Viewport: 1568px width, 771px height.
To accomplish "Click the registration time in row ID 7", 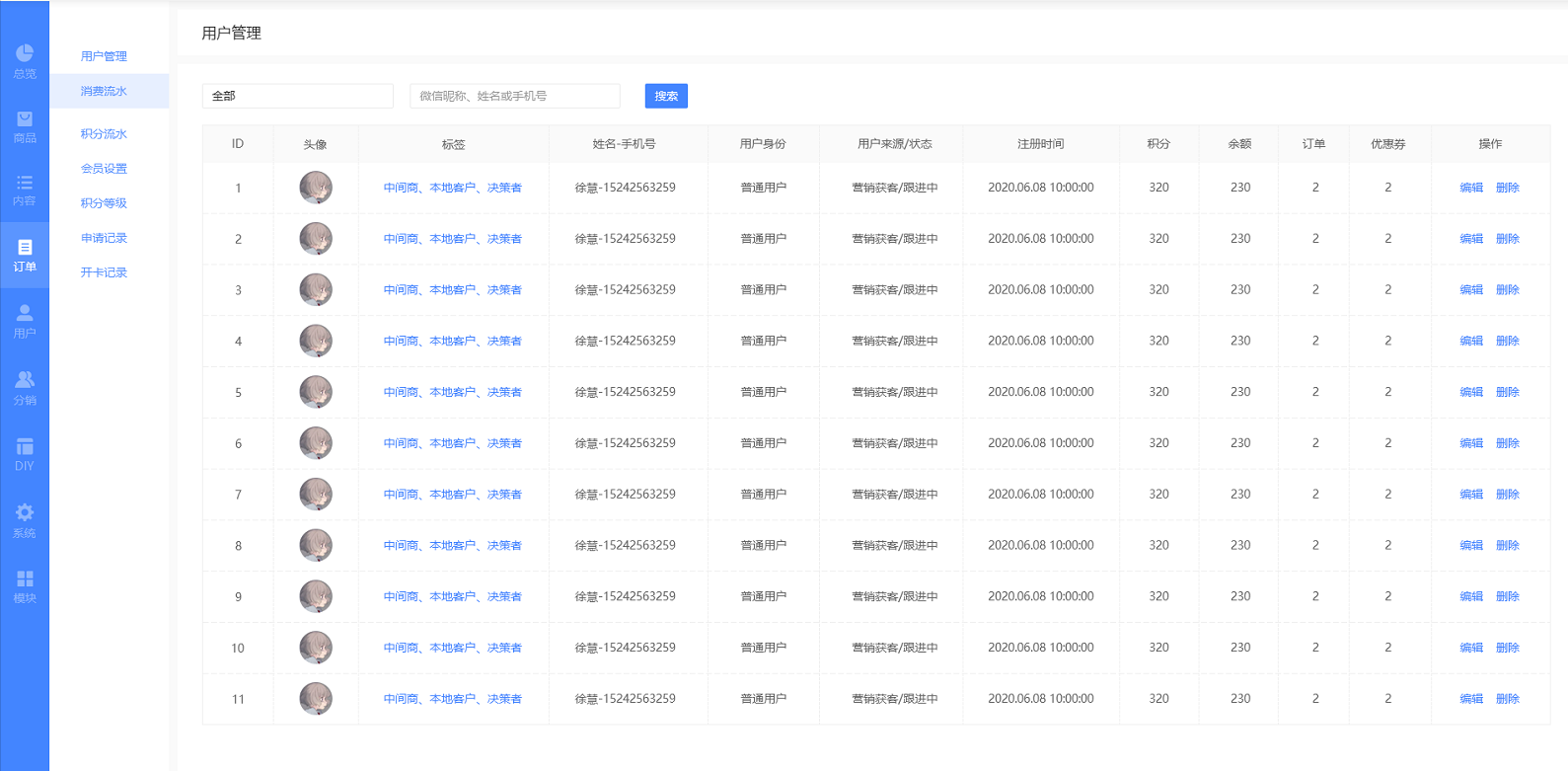I will click(x=1041, y=495).
